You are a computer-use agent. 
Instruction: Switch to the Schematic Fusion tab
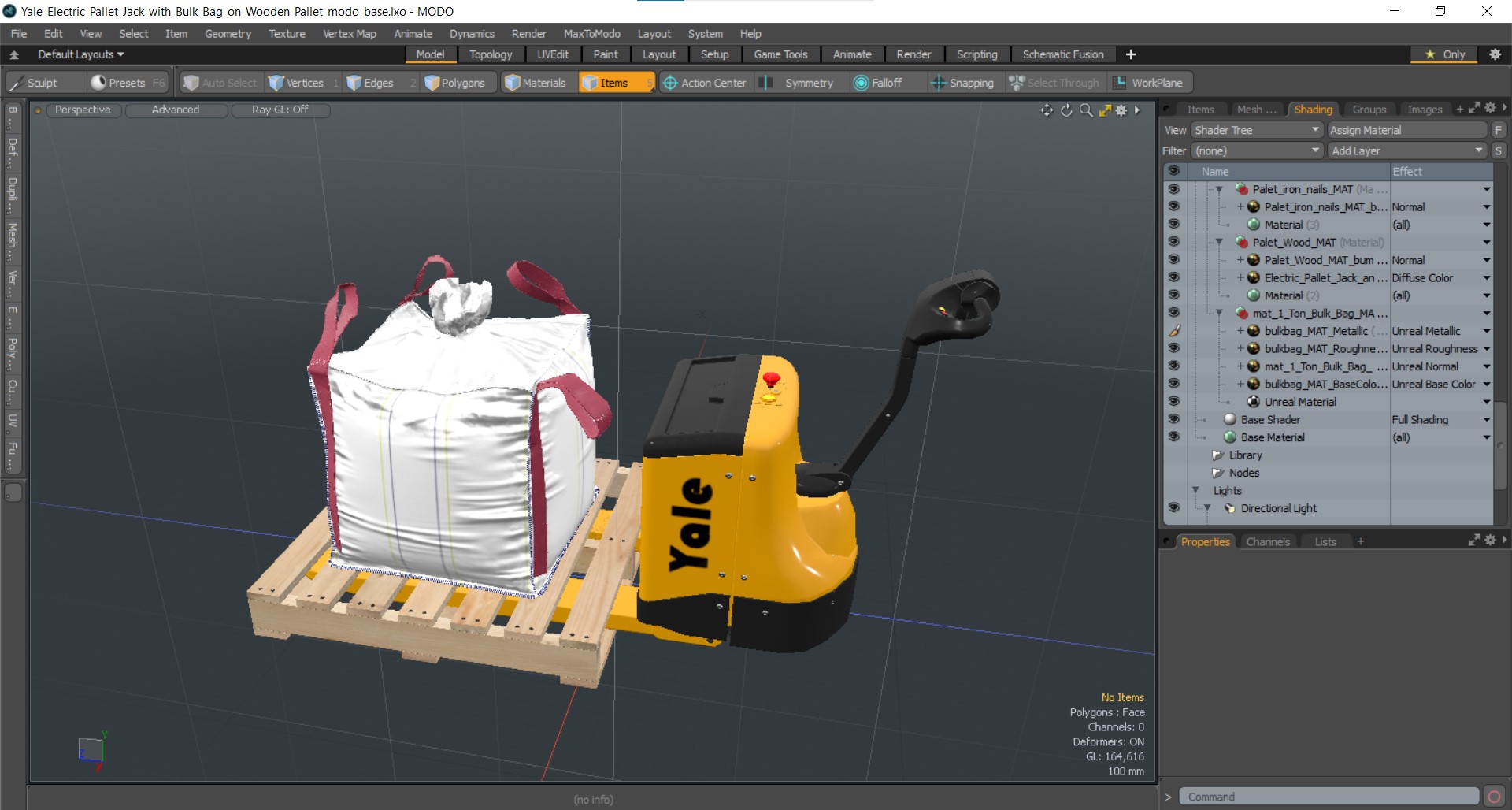[x=1062, y=54]
